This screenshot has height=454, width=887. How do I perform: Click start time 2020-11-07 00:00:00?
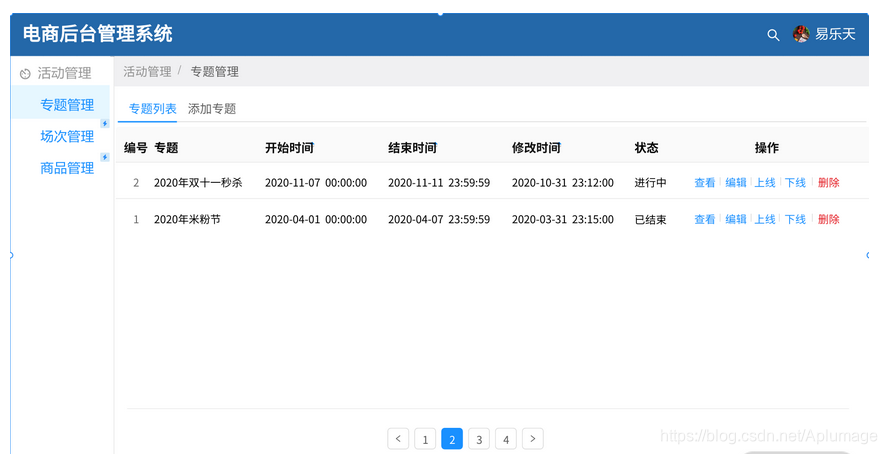click(316, 183)
